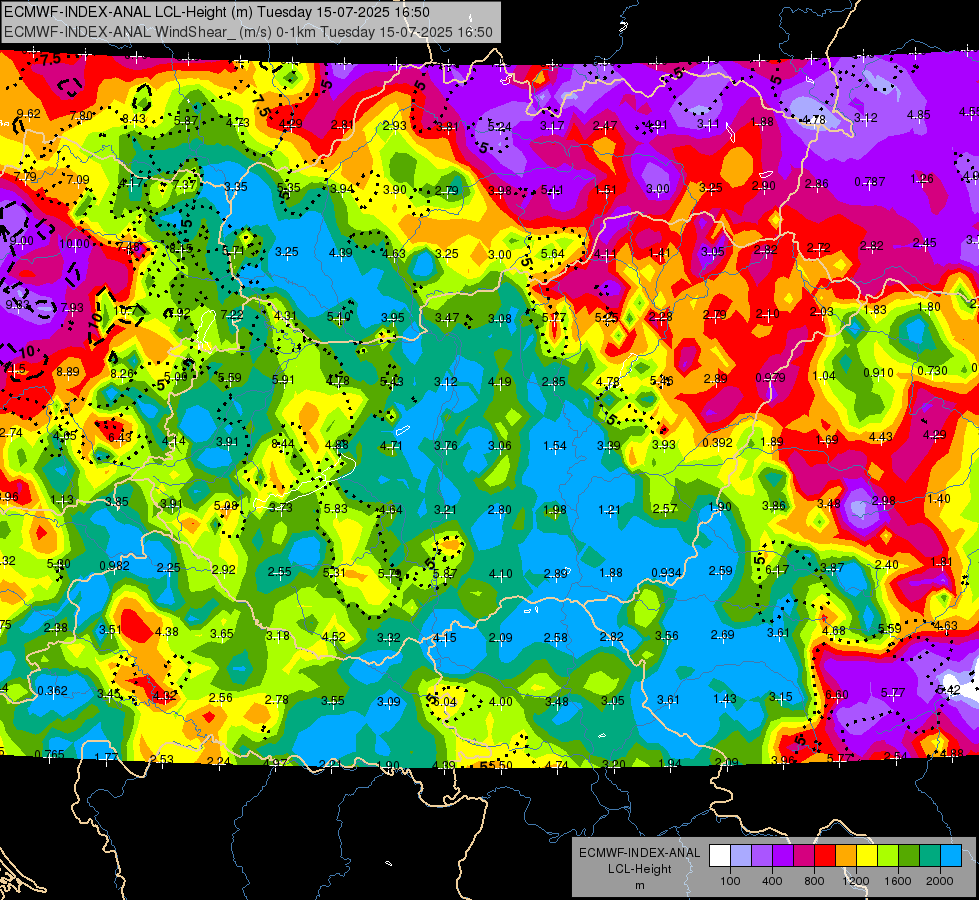This screenshot has height=900, width=979.
Task: Click the grid value 1.77
Action: [106, 758]
